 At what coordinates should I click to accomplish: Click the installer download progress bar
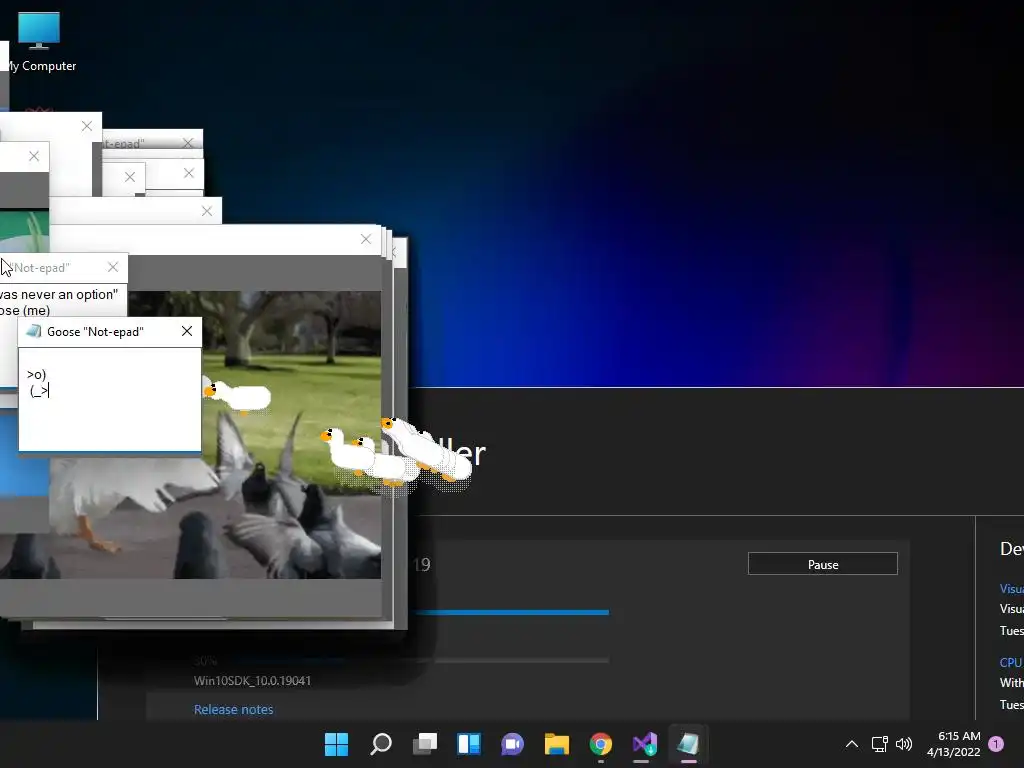pos(513,612)
